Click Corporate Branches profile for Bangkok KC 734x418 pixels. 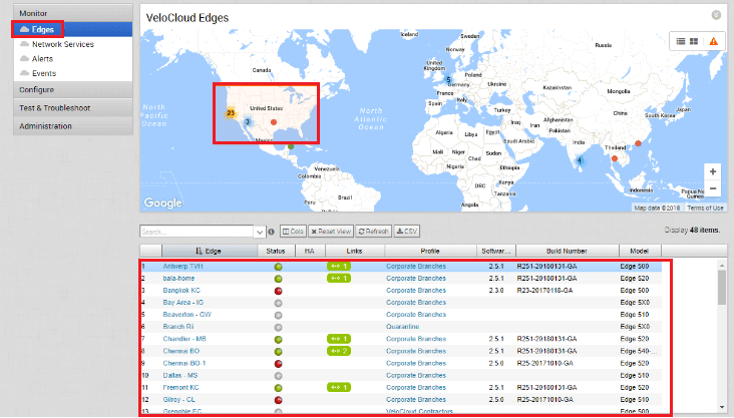416,291
